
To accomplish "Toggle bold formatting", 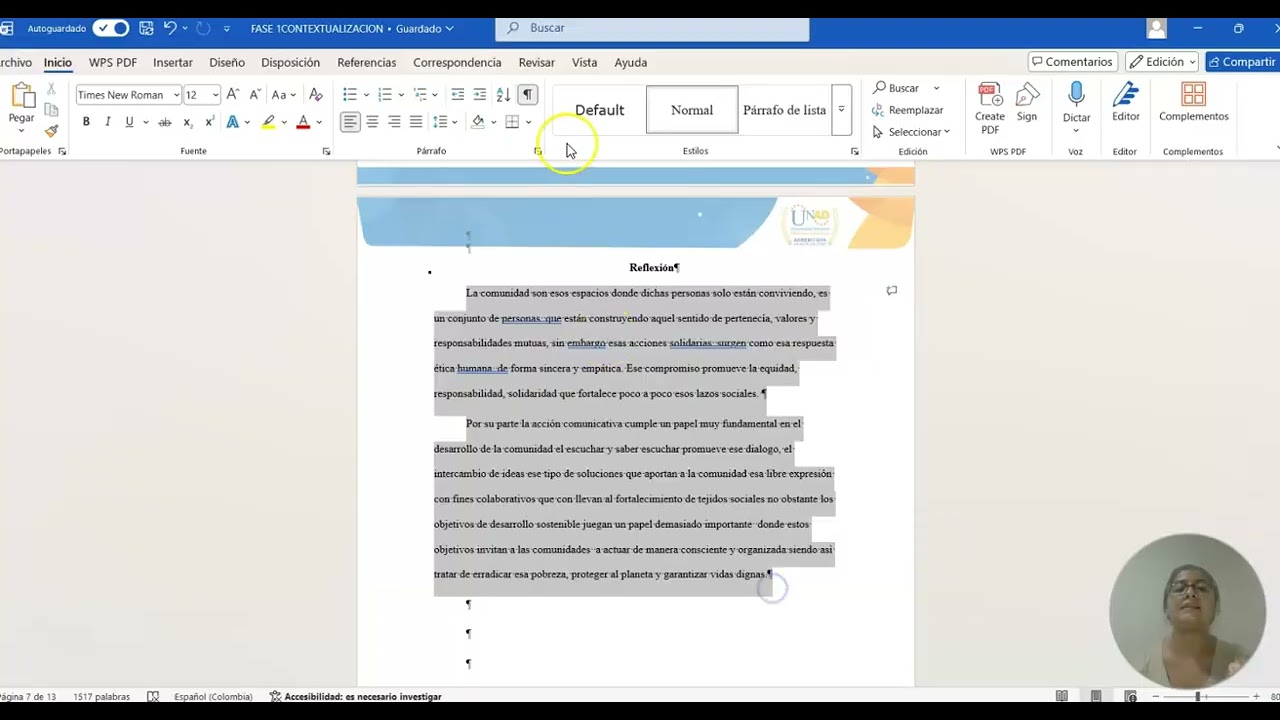I will [86, 122].
